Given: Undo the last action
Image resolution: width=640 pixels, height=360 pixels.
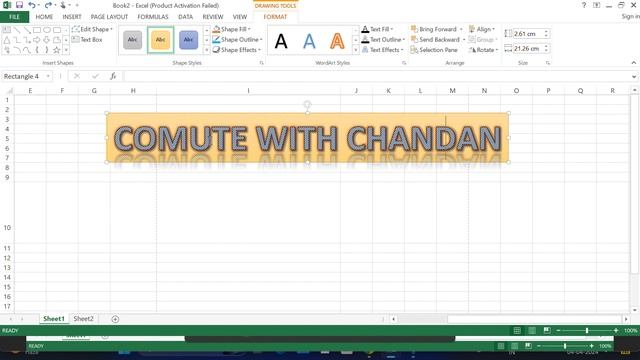Looking at the screenshot, I should [x=31, y=5].
